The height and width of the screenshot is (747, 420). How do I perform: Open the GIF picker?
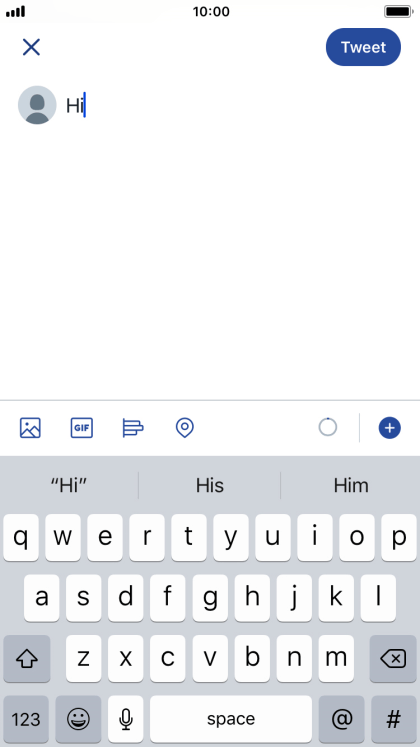(81, 427)
